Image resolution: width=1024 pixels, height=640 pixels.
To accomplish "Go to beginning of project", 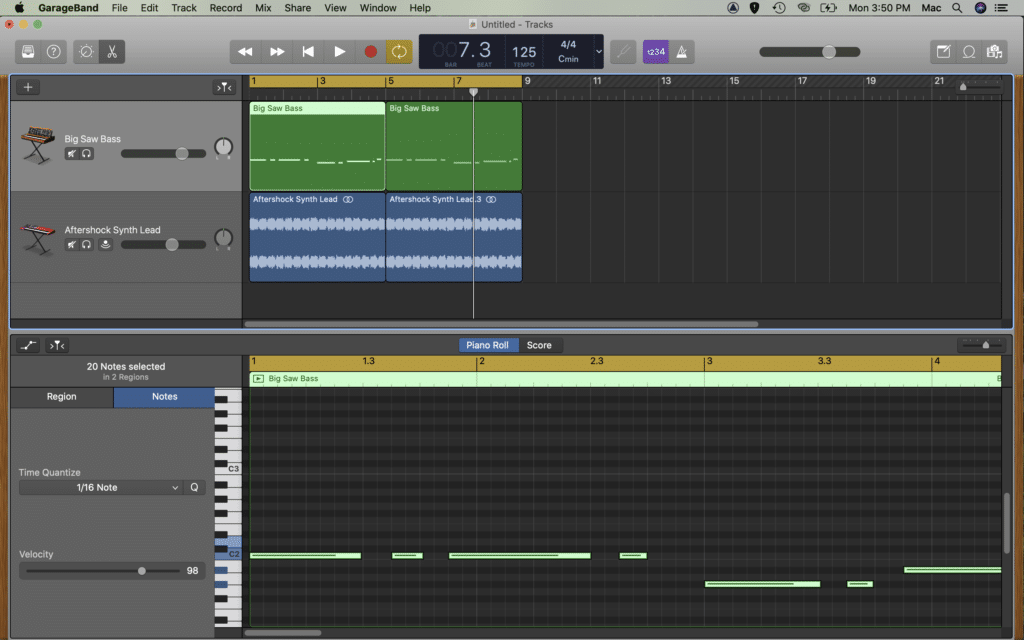I will (308, 52).
